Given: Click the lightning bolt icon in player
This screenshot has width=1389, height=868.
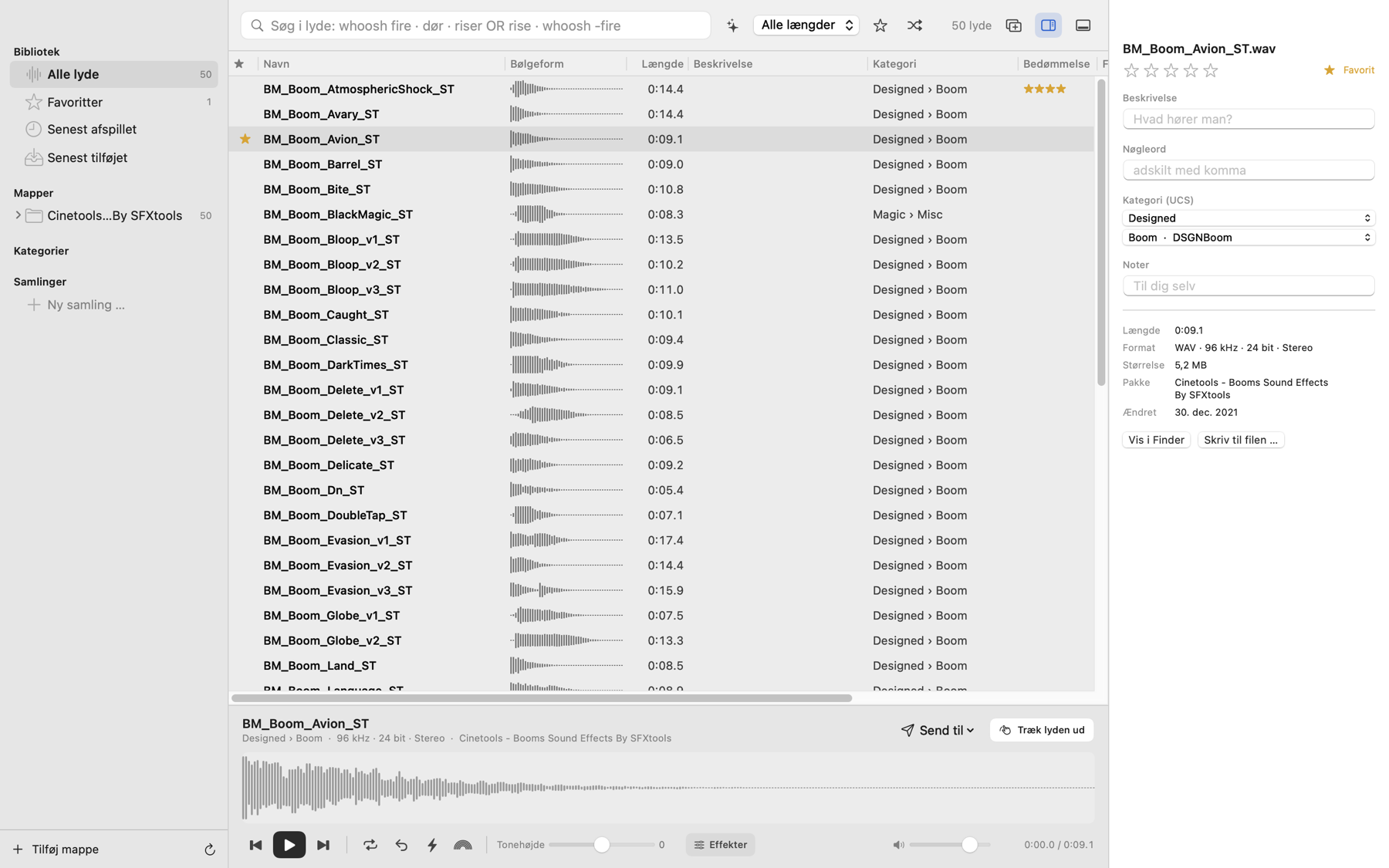Looking at the screenshot, I should [432, 845].
